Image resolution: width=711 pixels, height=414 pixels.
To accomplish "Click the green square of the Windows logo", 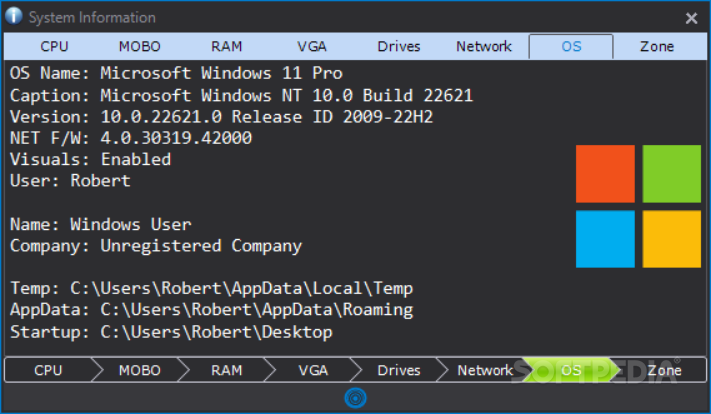I will coord(672,174).
